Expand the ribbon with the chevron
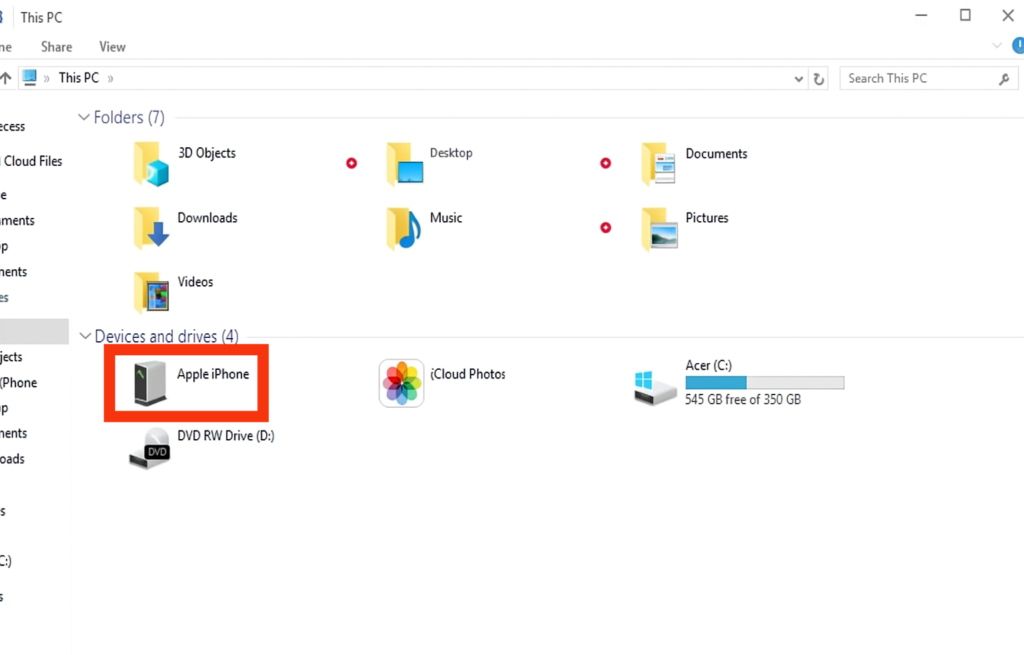The height and width of the screenshot is (655, 1024). (x=996, y=46)
